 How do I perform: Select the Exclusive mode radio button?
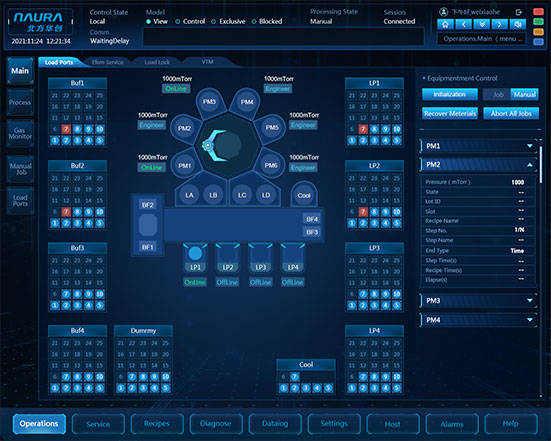[x=228, y=21]
